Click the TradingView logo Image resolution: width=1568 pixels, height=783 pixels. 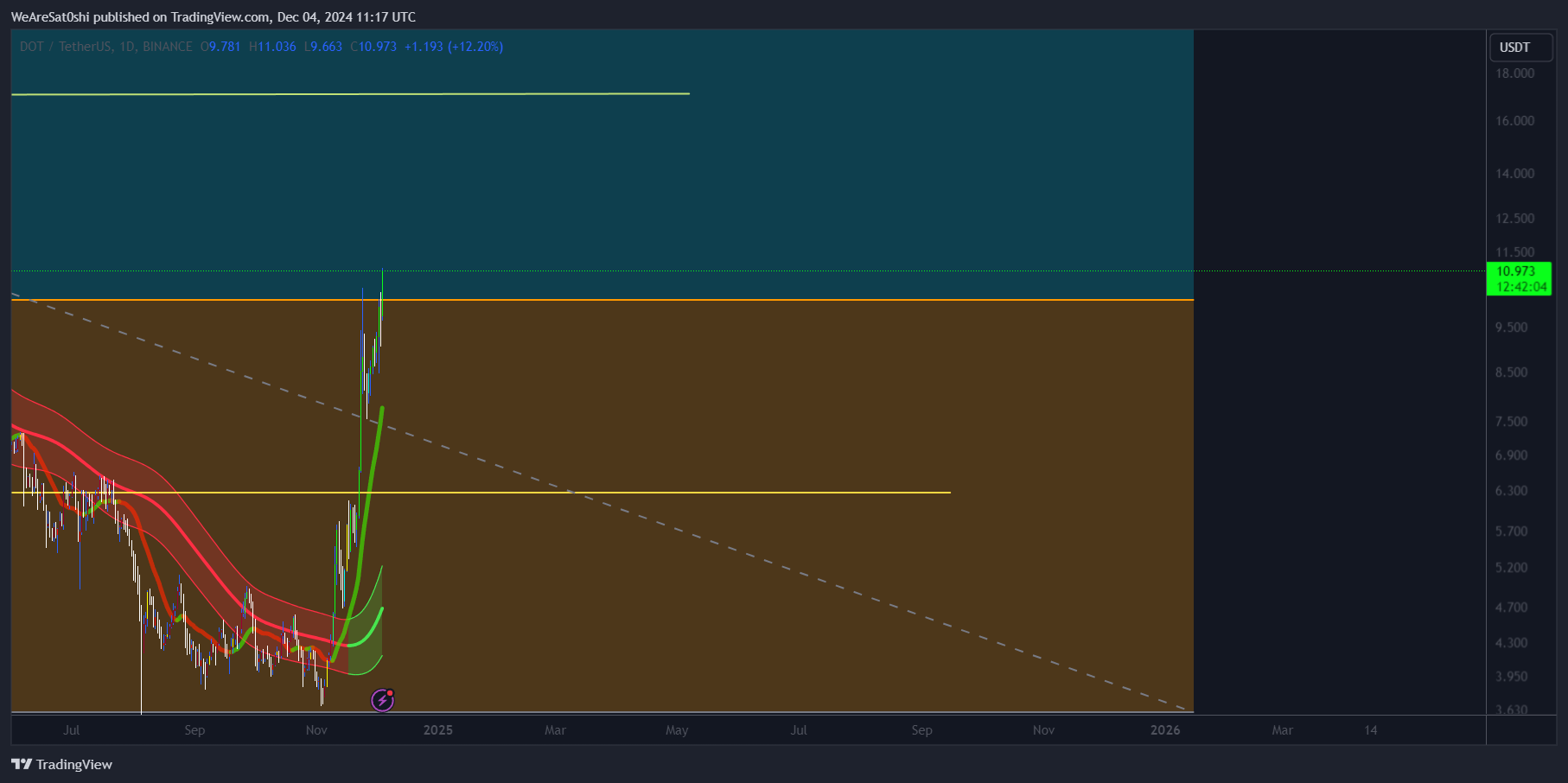(x=61, y=764)
